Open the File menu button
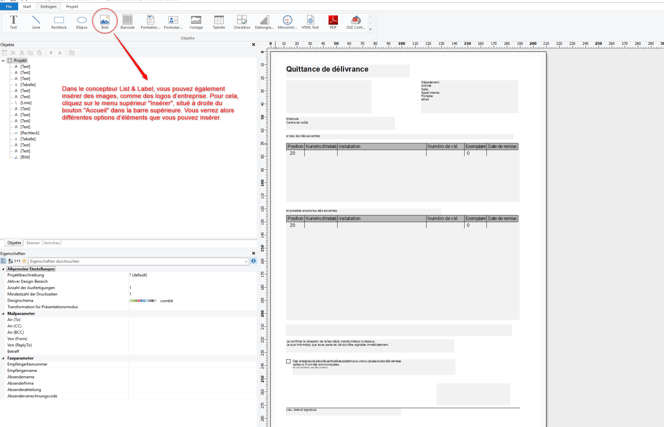 tap(8, 7)
